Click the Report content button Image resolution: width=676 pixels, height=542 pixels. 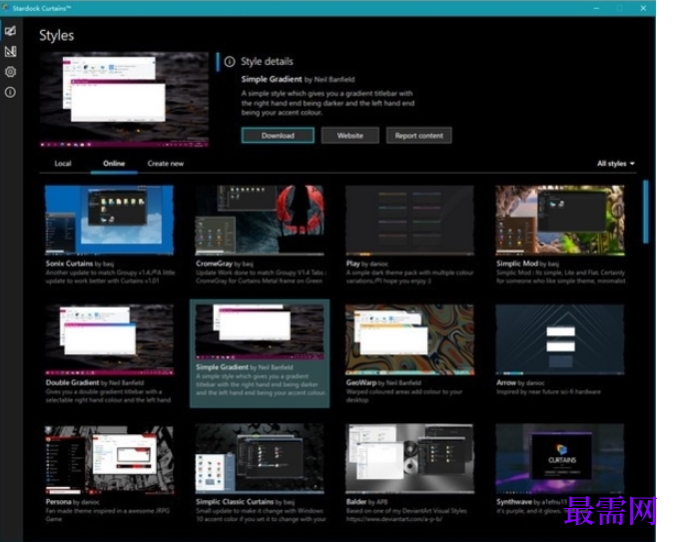pos(419,135)
